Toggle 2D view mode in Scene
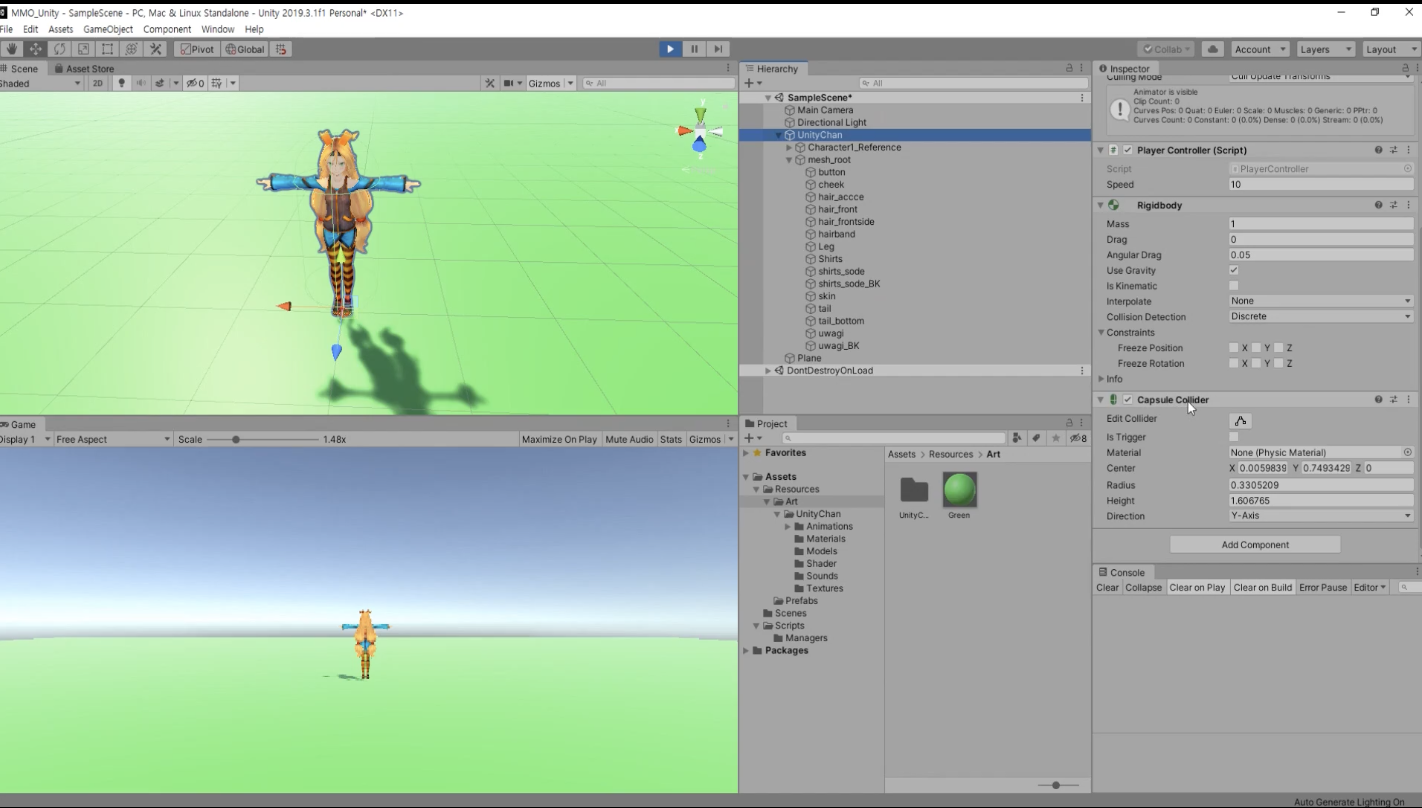The width and height of the screenshot is (1422, 808). (97, 83)
